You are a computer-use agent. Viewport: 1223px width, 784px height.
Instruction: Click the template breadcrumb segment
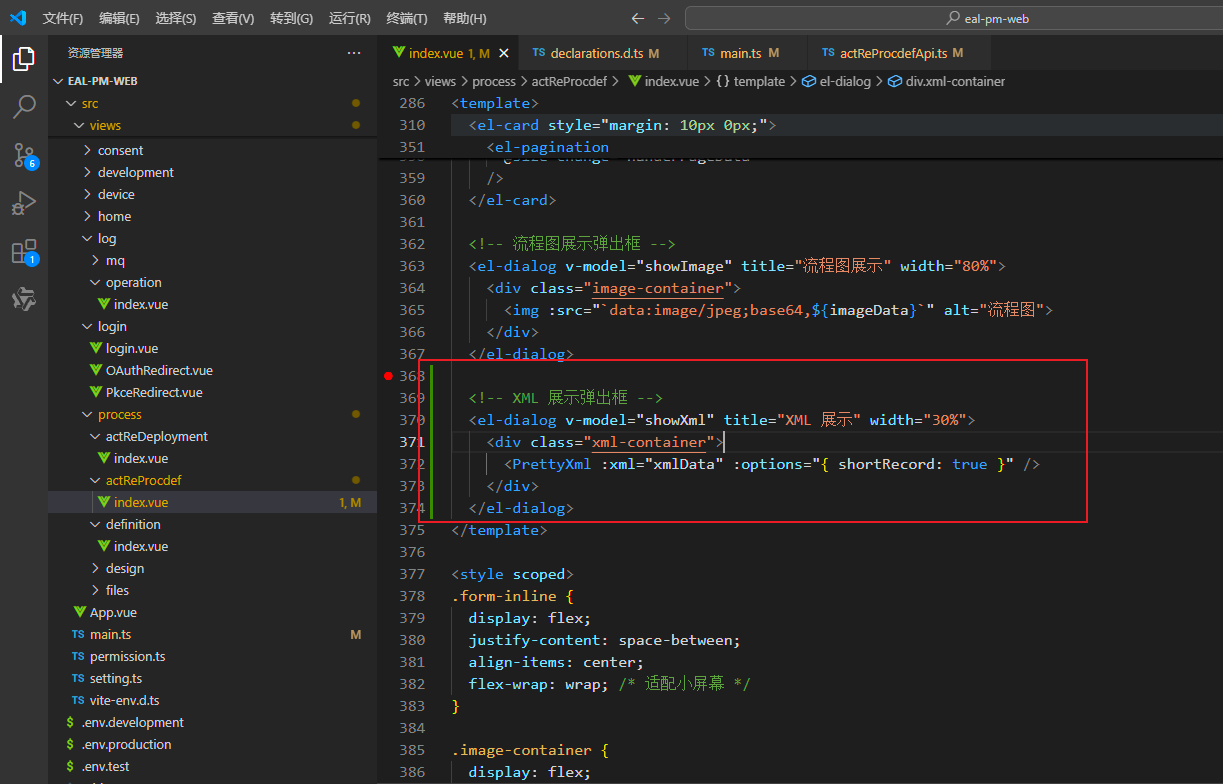pos(750,81)
